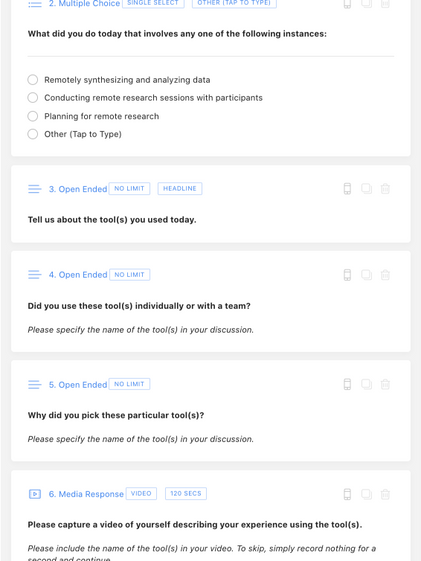Screen dimensions: 421x561
Task: Select 'Conducting remote research sessions with participants' option
Action: pyautogui.click(x=33, y=97)
